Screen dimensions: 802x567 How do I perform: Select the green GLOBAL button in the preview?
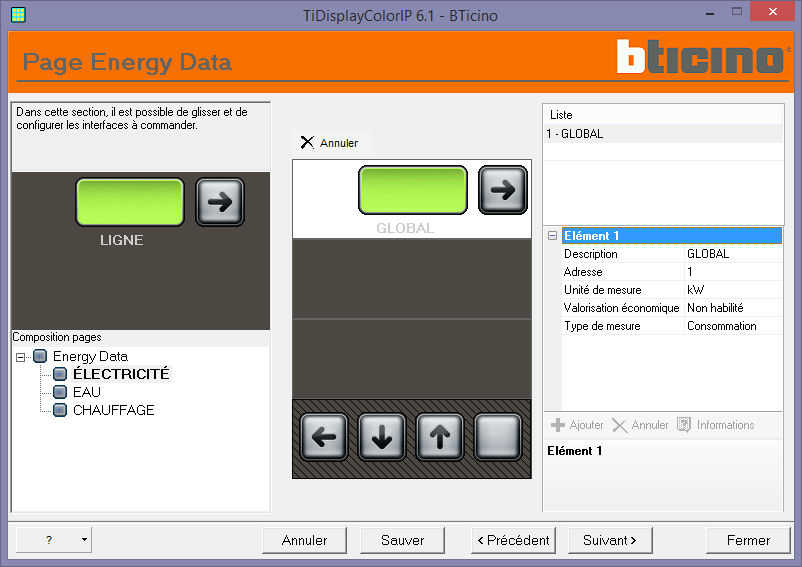tap(413, 190)
